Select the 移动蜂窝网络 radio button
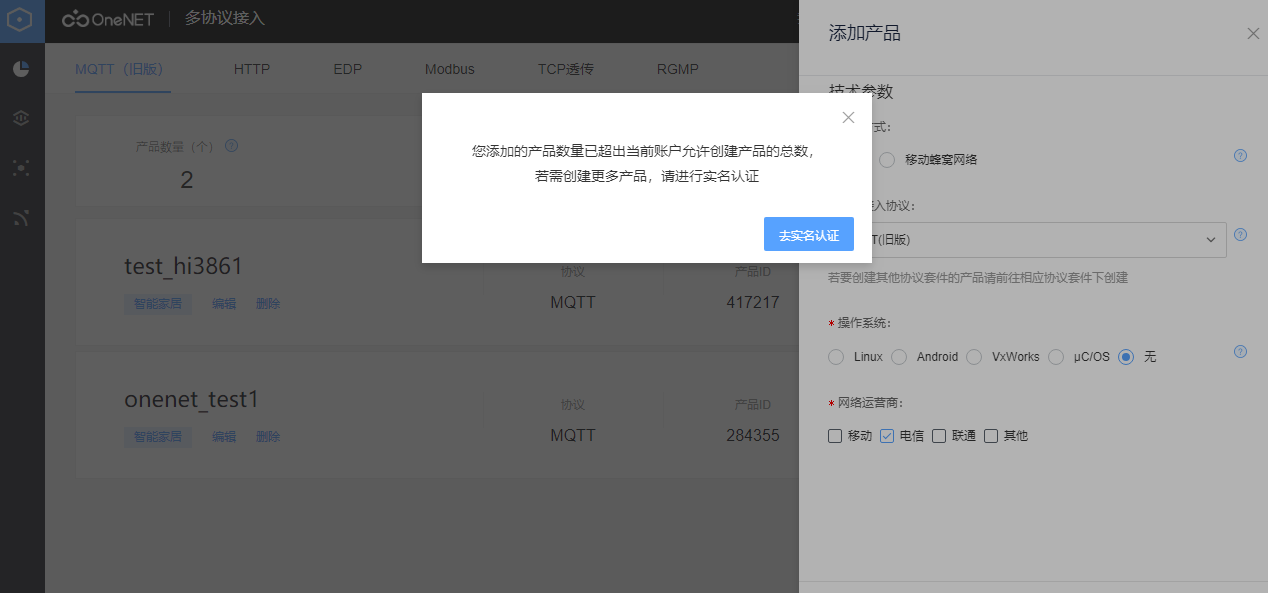The height and width of the screenshot is (593, 1268). [886, 159]
